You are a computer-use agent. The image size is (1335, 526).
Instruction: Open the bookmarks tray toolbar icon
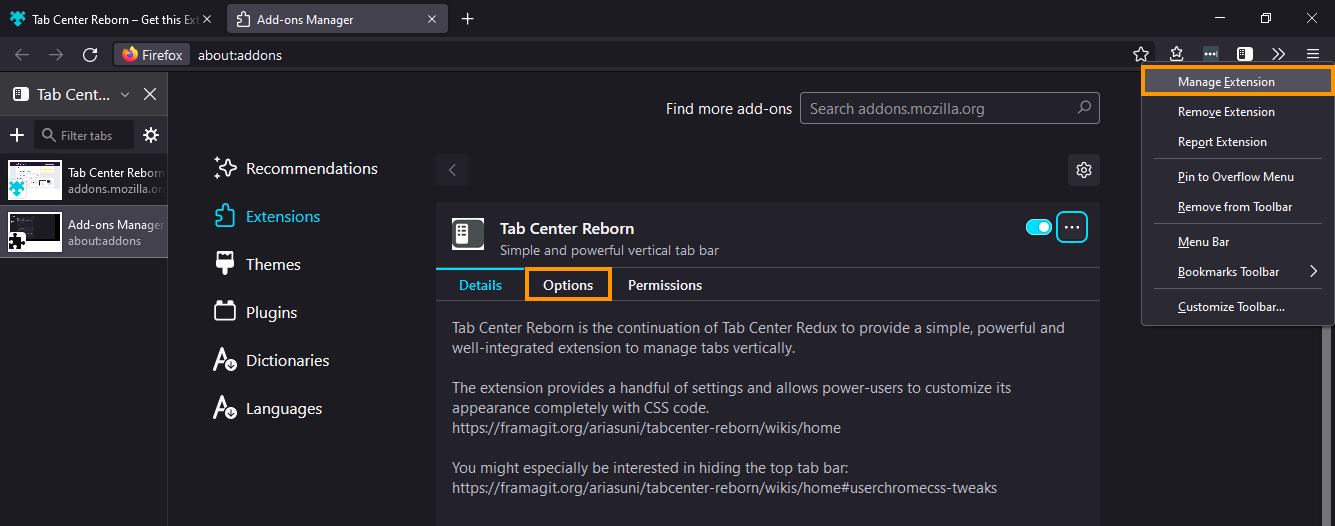pos(1177,54)
